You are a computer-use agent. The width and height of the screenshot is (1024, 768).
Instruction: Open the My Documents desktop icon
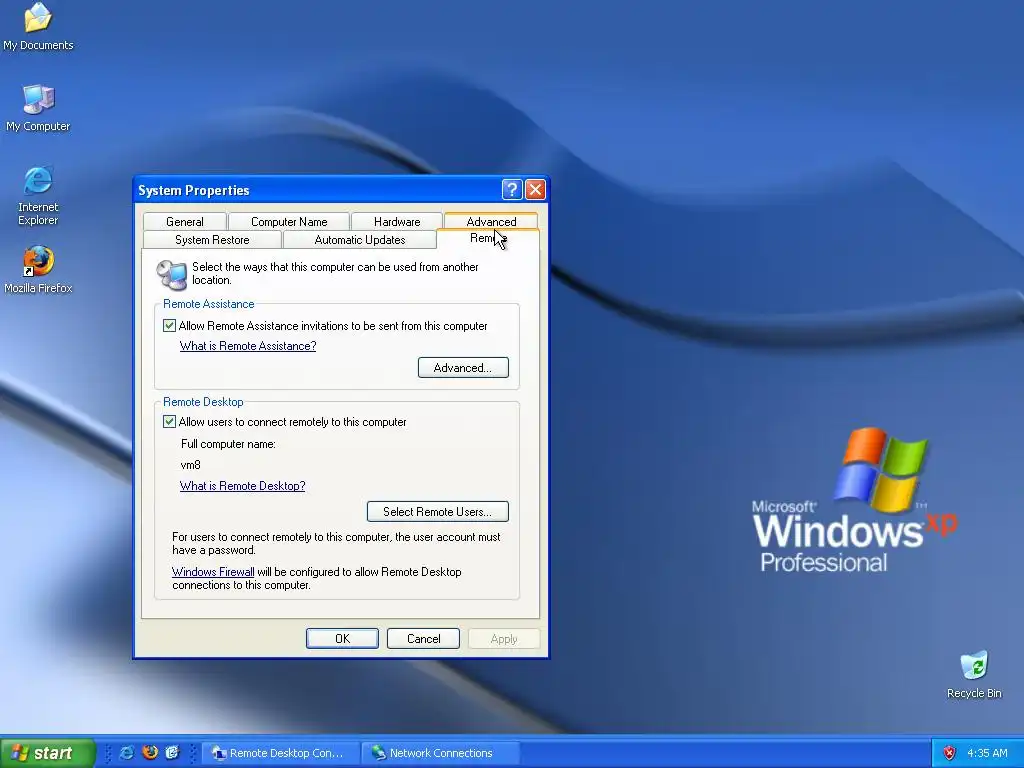click(38, 26)
